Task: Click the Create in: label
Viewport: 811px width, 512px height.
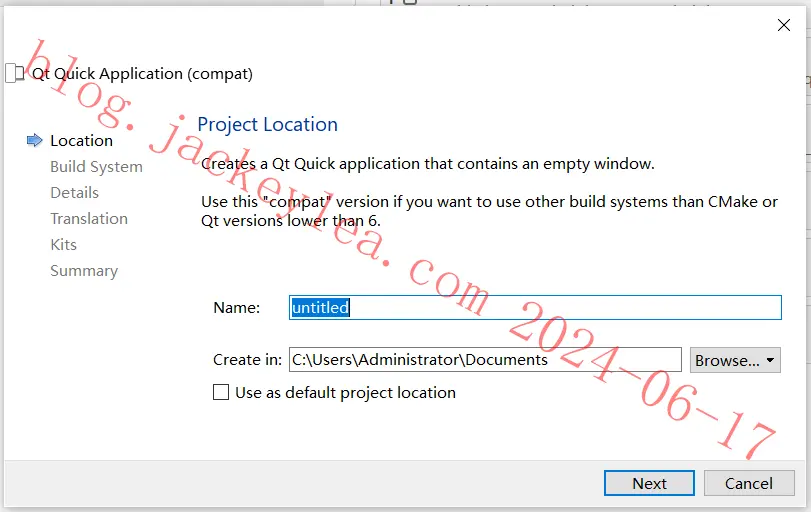Action: [x=248, y=359]
